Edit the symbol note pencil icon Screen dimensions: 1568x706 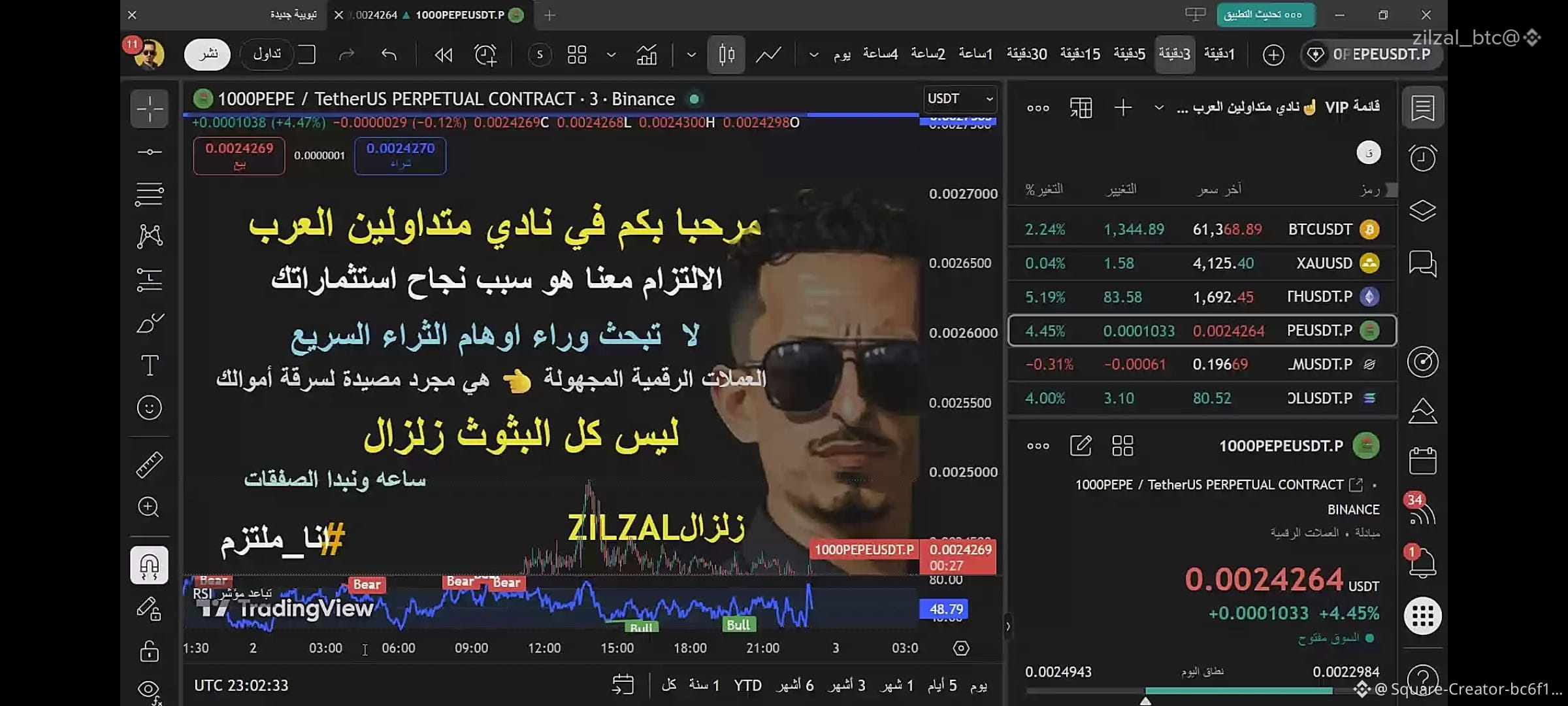(1081, 446)
